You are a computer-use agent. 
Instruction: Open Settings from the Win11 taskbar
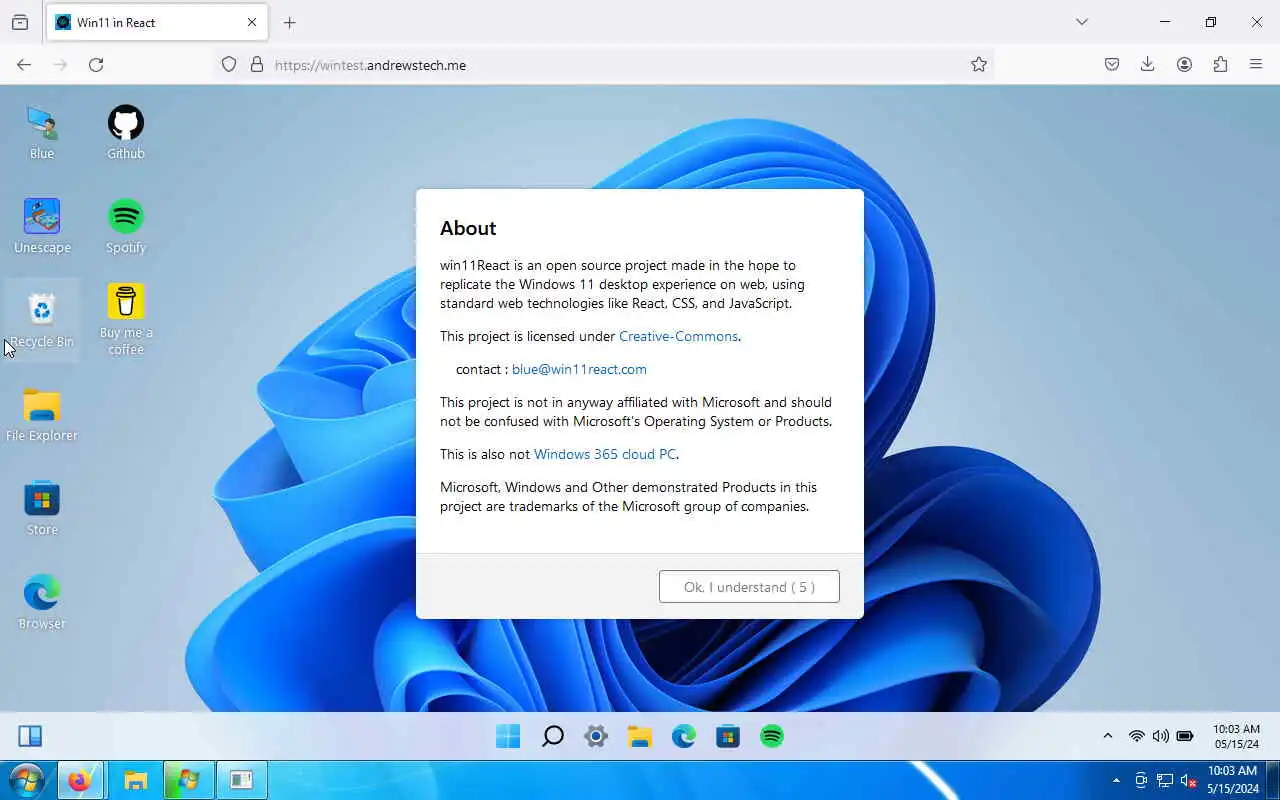[596, 737]
